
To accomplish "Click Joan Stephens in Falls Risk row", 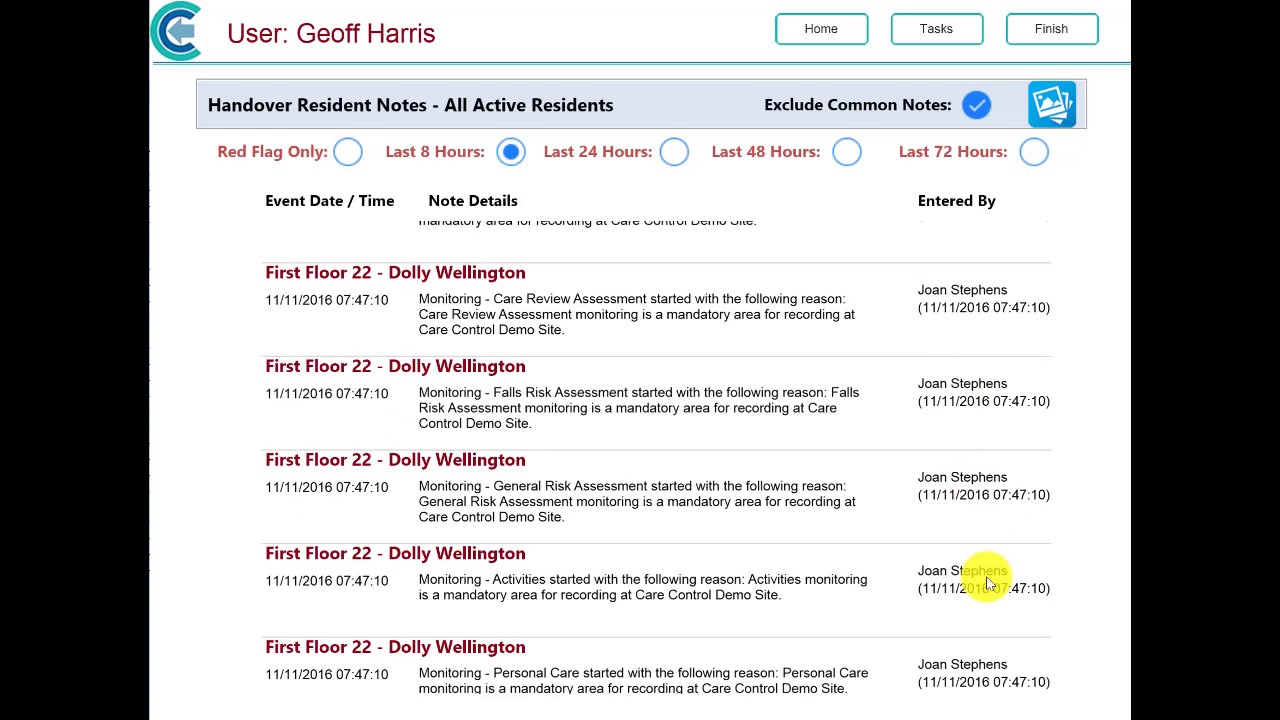I will 962,384.
